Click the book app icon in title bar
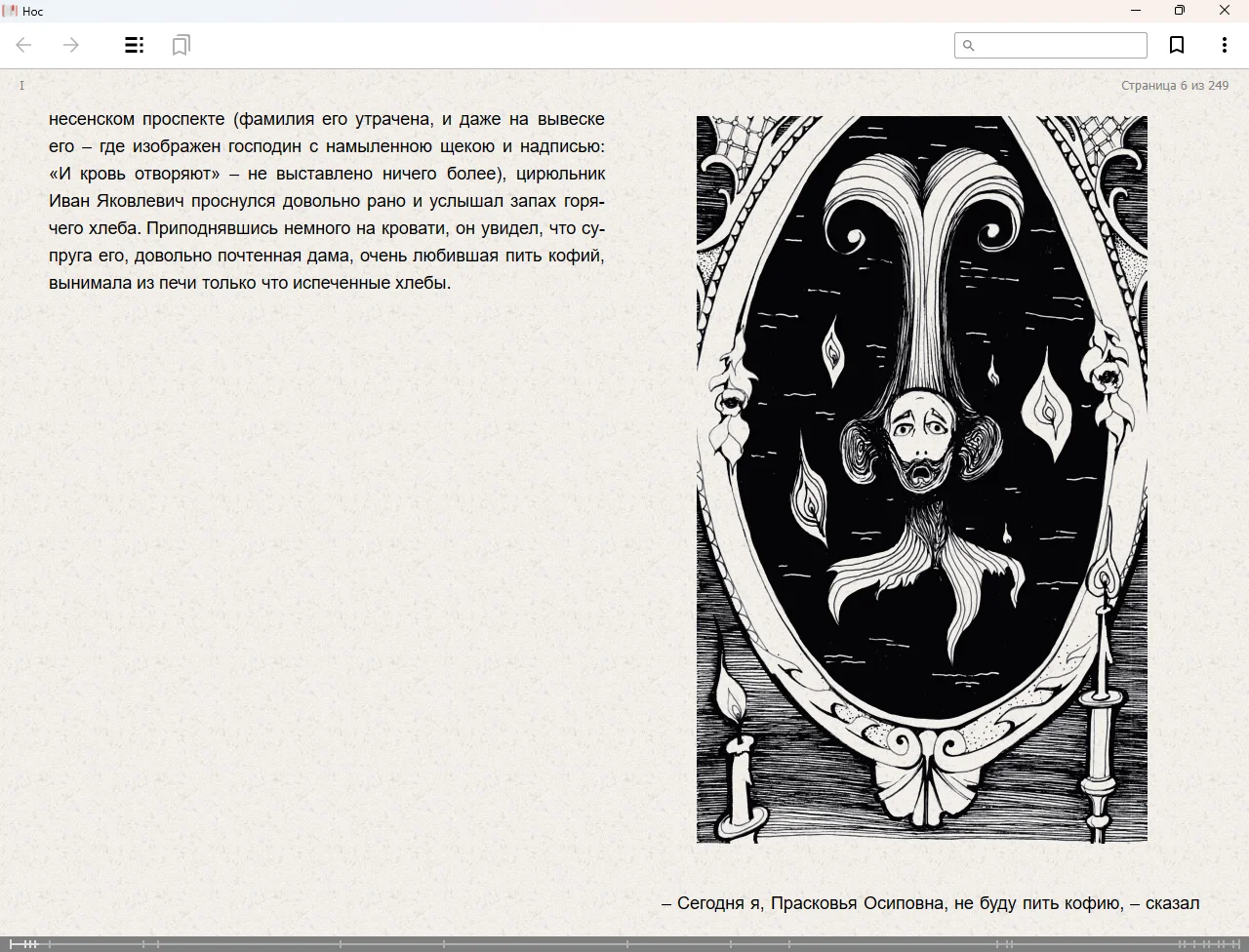The width and height of the screenshot is (1249, 952). (10, 11)
